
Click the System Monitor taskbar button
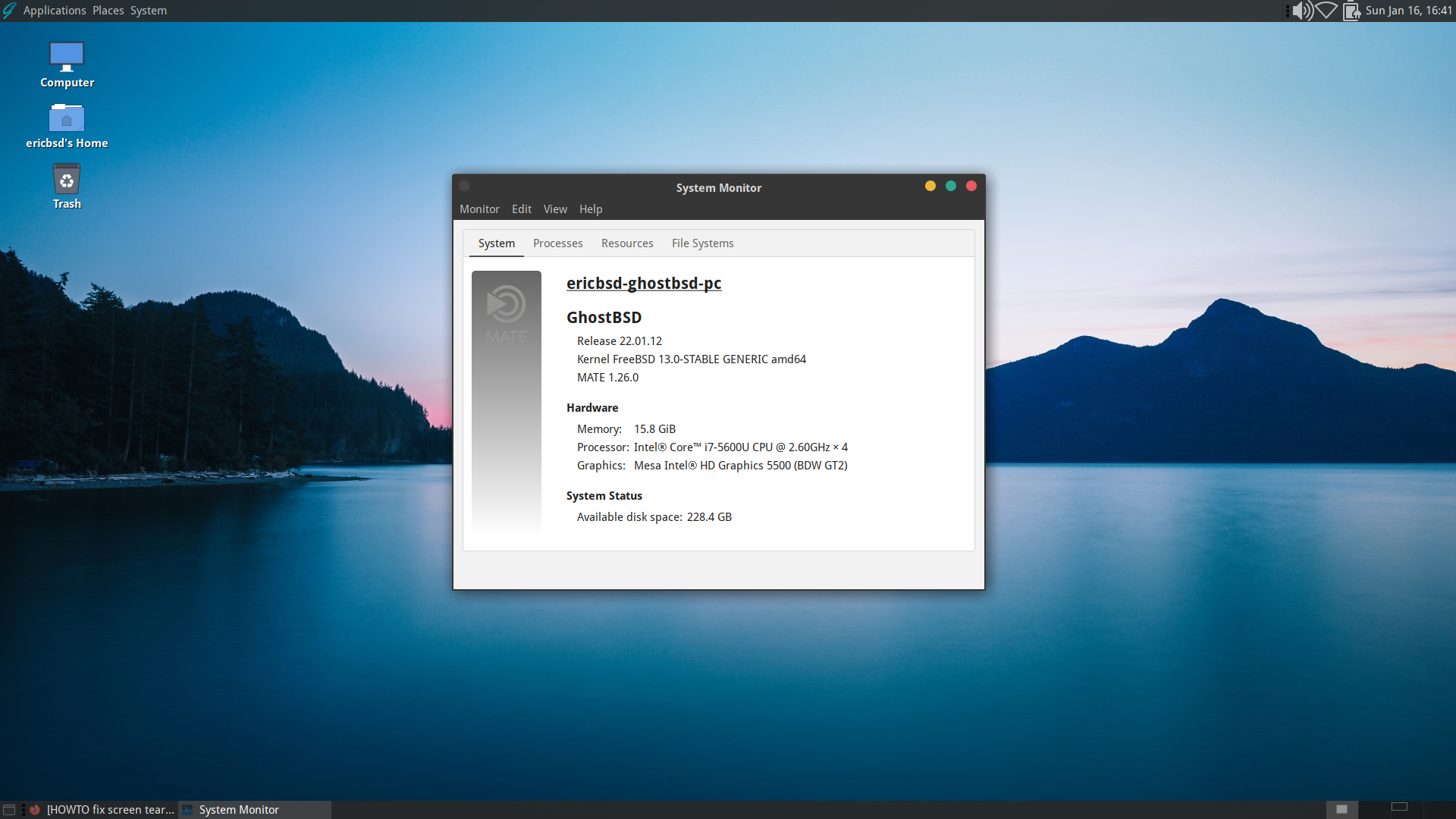239,810
